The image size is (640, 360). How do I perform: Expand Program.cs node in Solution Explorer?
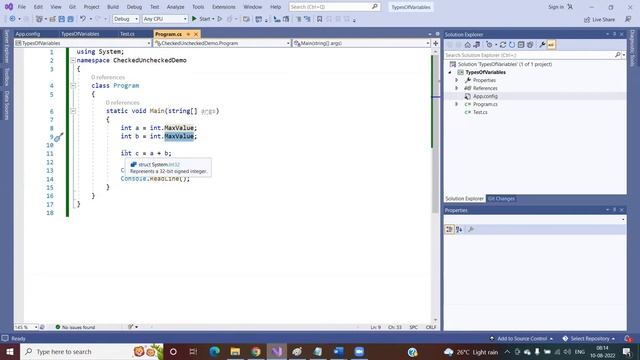pos(457,104)
